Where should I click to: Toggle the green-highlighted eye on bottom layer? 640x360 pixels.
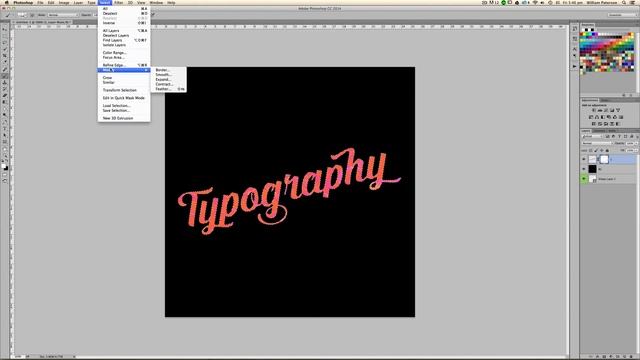click(584, 178)
